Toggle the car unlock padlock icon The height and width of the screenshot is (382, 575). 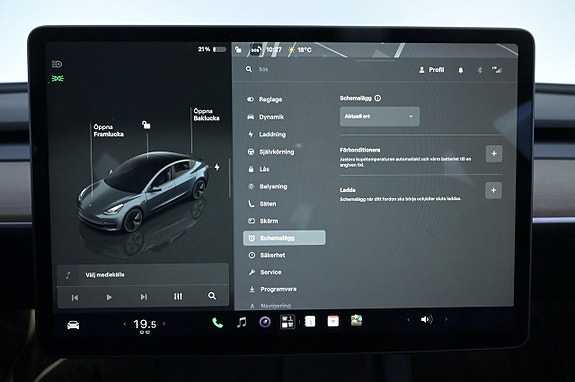(x=146, y=125)
